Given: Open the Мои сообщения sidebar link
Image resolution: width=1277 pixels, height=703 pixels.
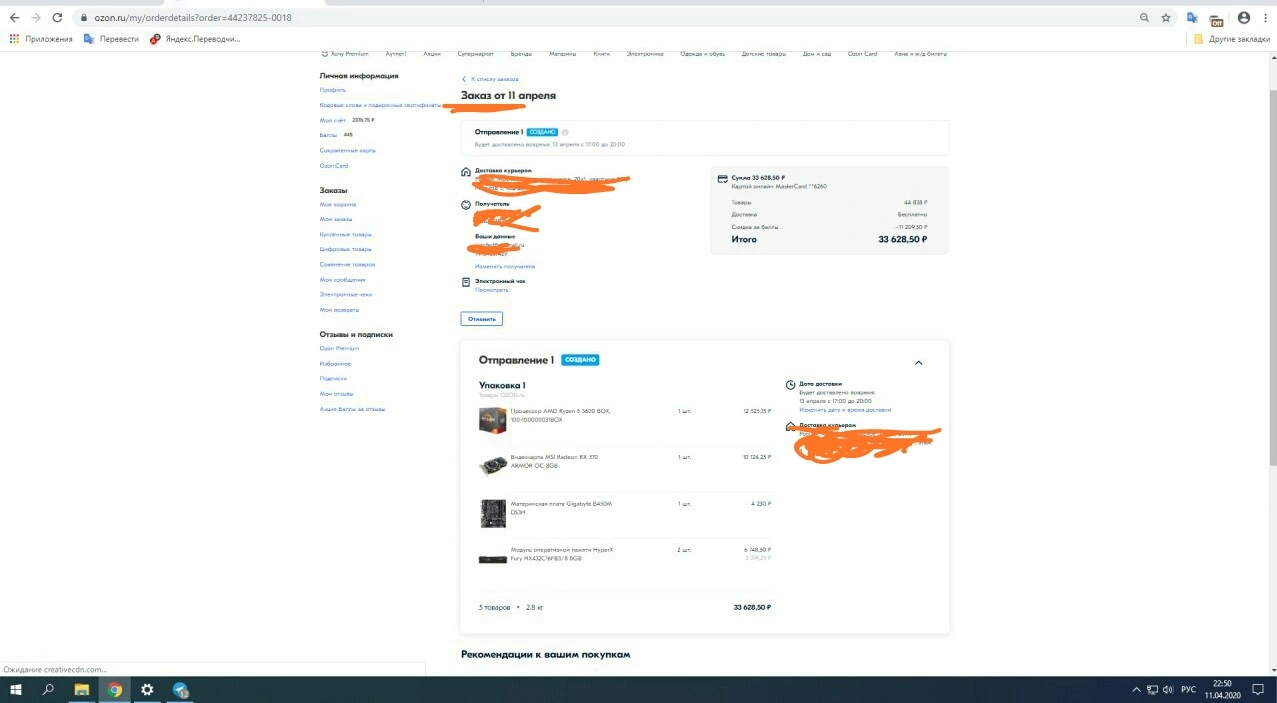Looking at the screenshot, I should point(343,280).
